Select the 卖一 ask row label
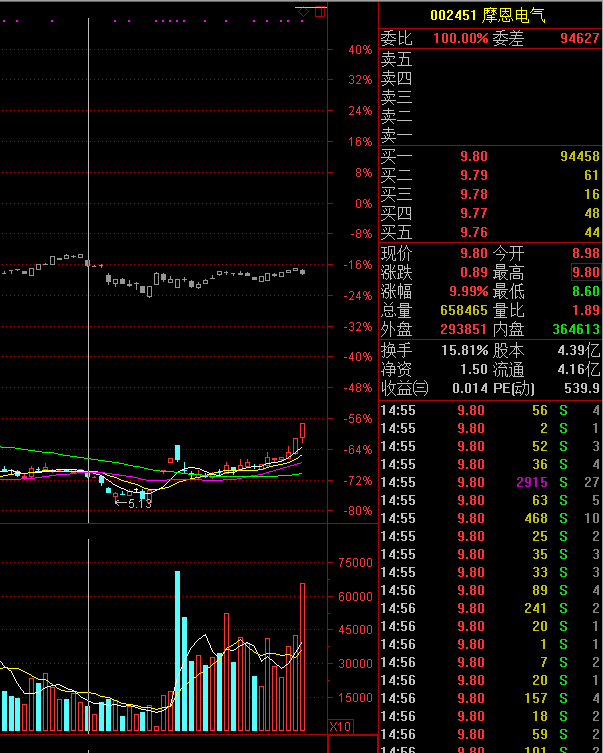603x753 pixels. coord(397,136)
